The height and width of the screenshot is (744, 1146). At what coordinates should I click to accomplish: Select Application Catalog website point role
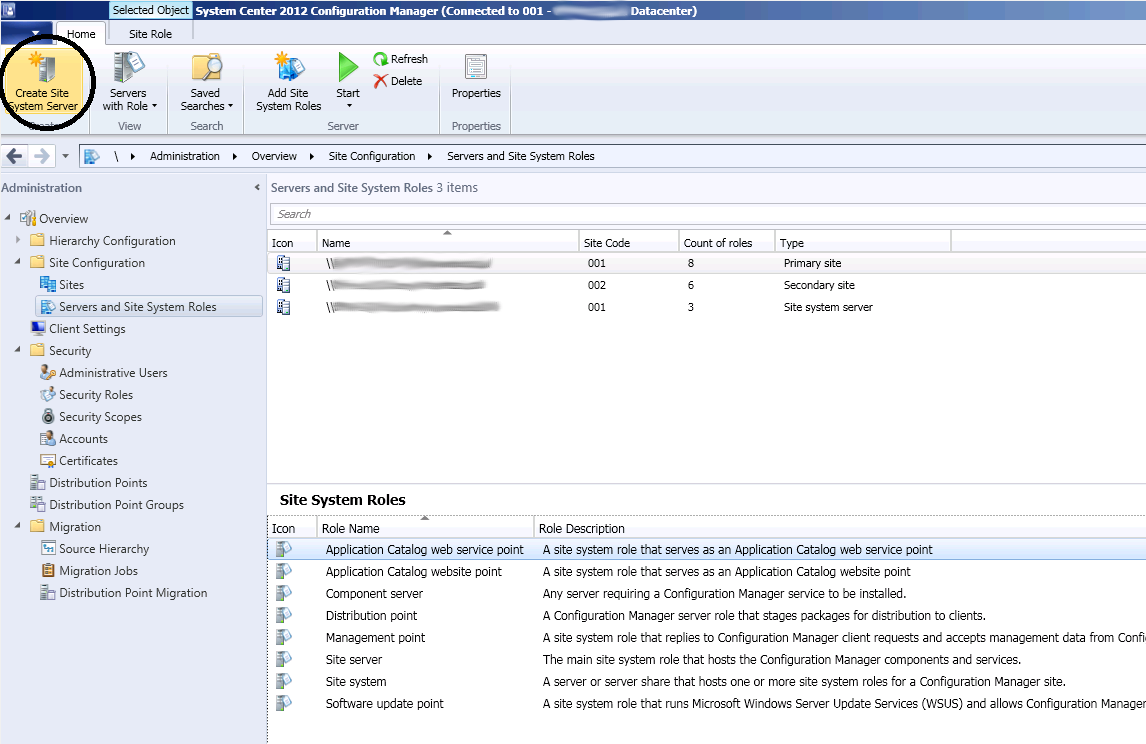click(x=707, y=572)
